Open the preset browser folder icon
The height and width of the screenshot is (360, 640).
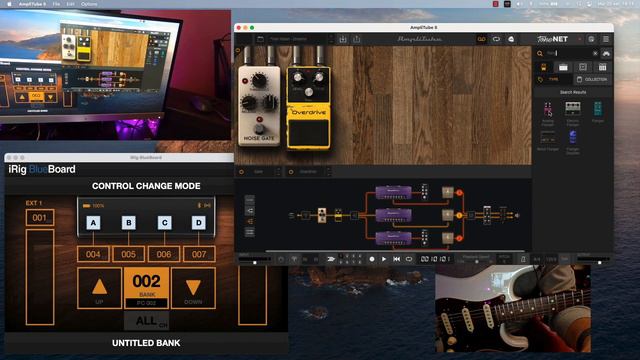[x=260, y=39]
